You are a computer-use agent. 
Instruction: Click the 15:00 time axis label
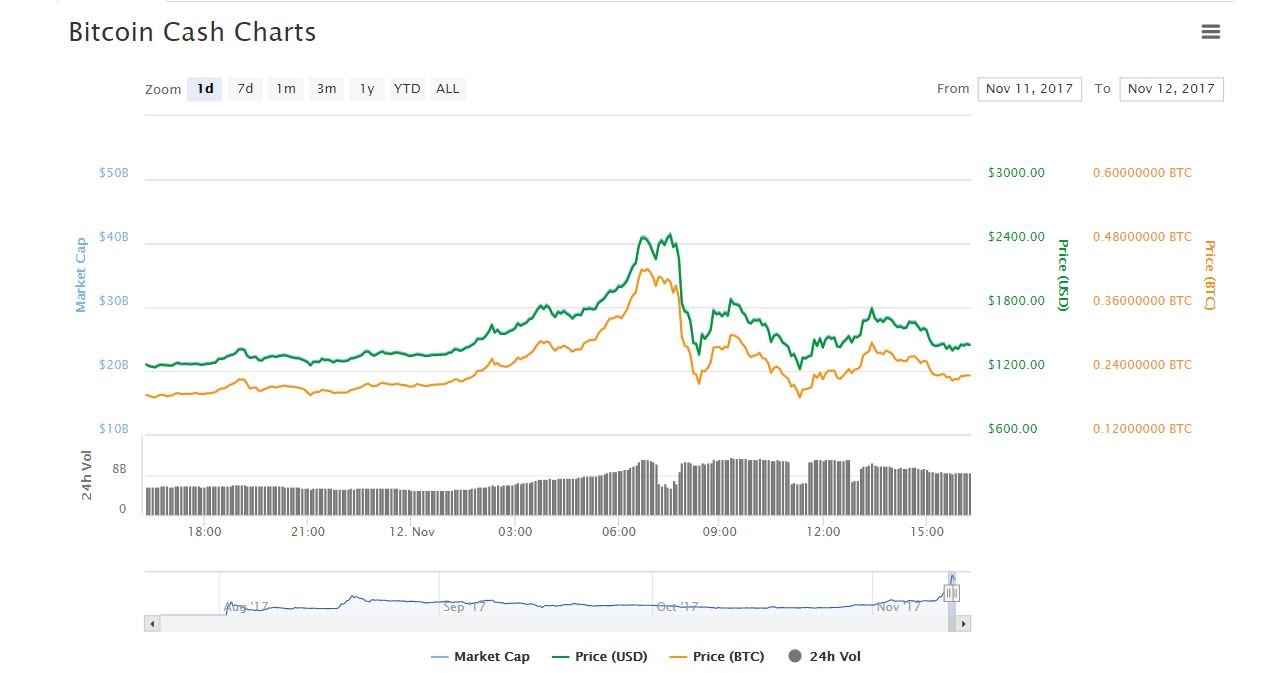(927, 532)
